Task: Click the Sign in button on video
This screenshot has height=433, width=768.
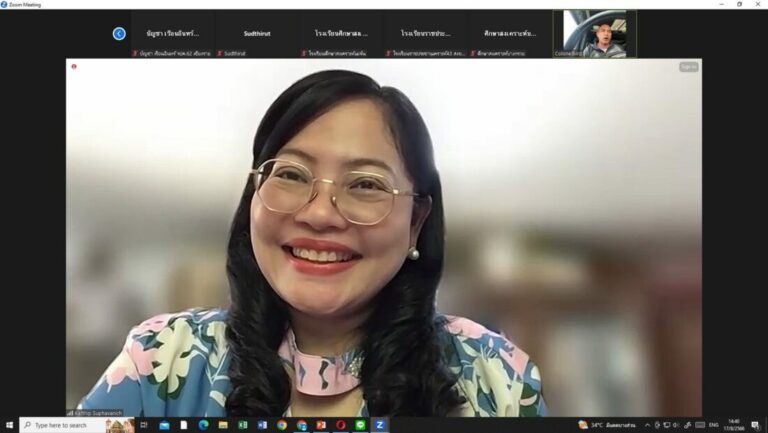Action: [689, 67]
